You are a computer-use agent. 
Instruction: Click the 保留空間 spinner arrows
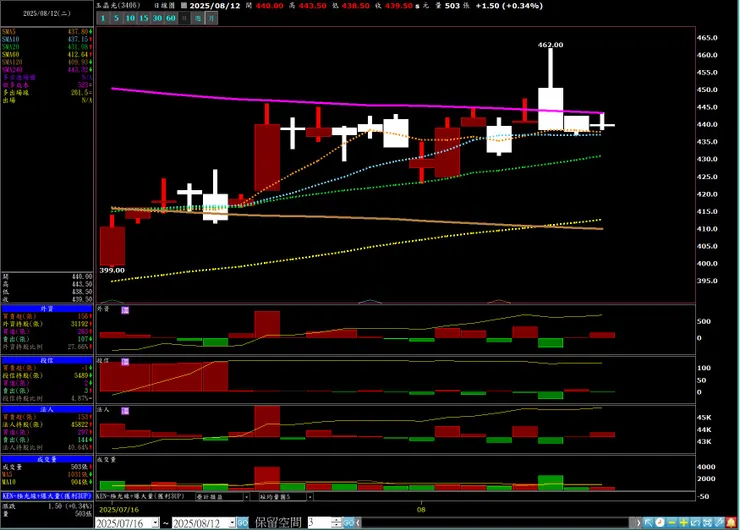click(336, 522)
